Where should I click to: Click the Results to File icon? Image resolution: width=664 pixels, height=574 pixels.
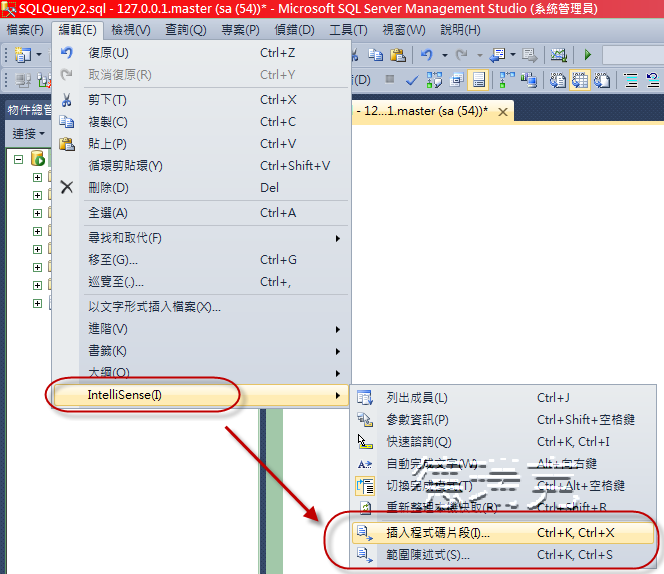pos(602,80)
